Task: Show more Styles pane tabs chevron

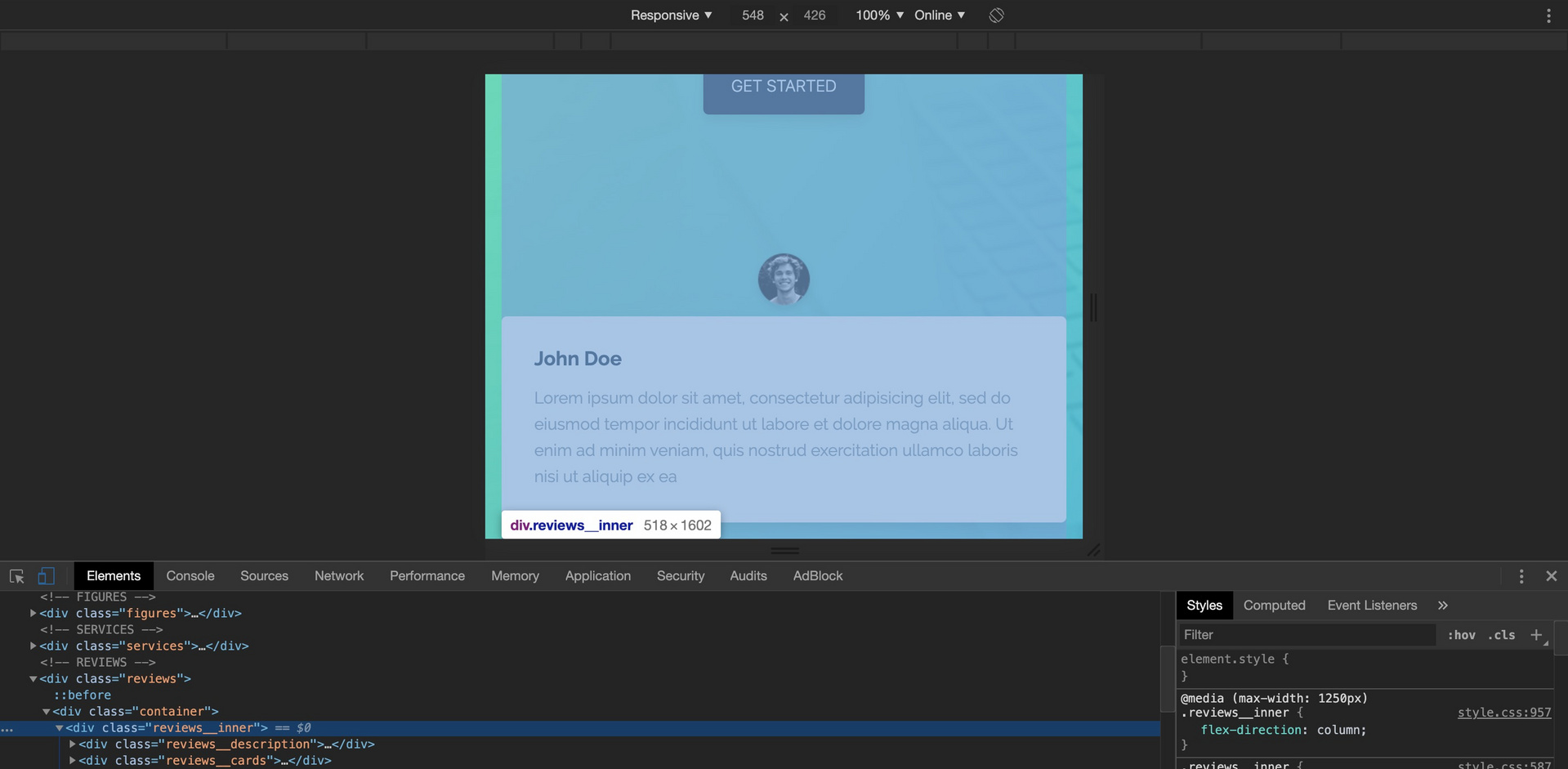Action: [x=1443, y=606]
